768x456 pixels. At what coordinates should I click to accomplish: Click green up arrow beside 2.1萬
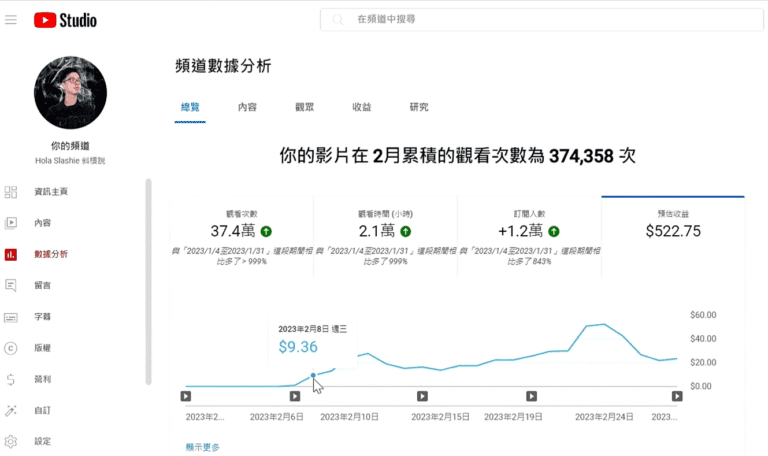coord(406,231)
